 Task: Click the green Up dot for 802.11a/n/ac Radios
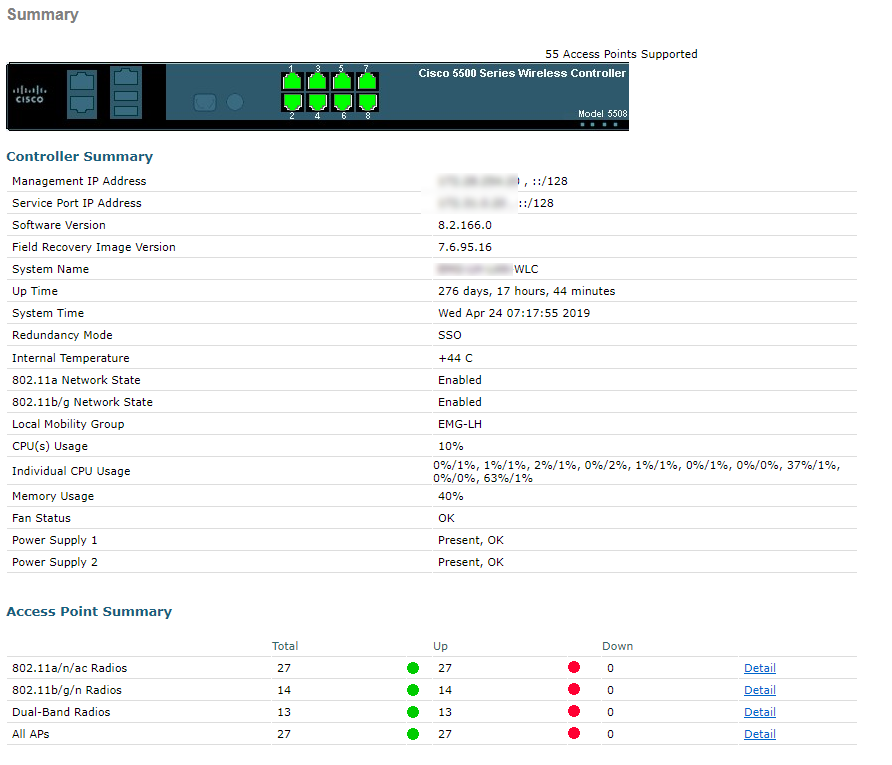[x=413, y=668]
